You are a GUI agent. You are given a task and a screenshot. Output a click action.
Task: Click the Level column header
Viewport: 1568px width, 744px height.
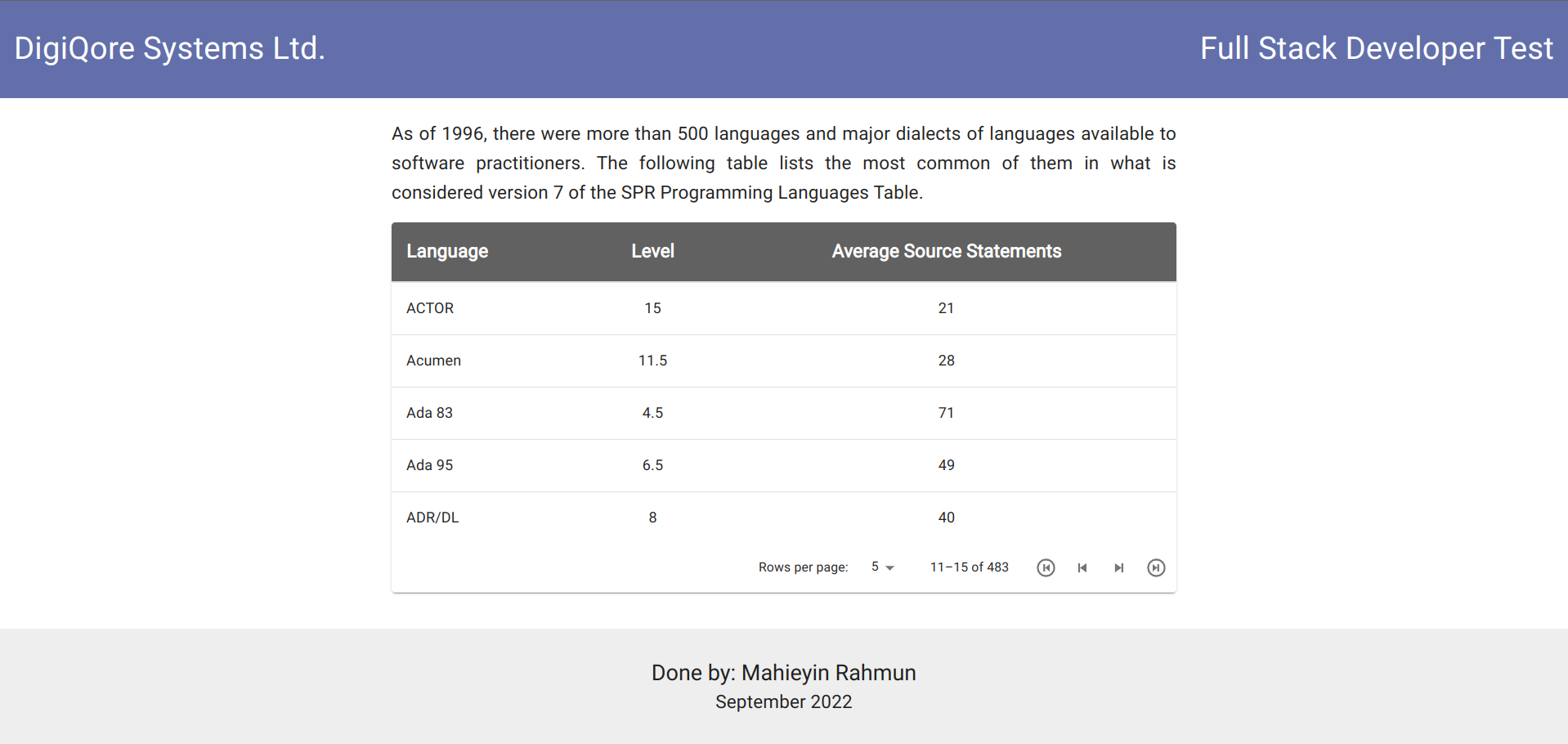pos(652,251)
